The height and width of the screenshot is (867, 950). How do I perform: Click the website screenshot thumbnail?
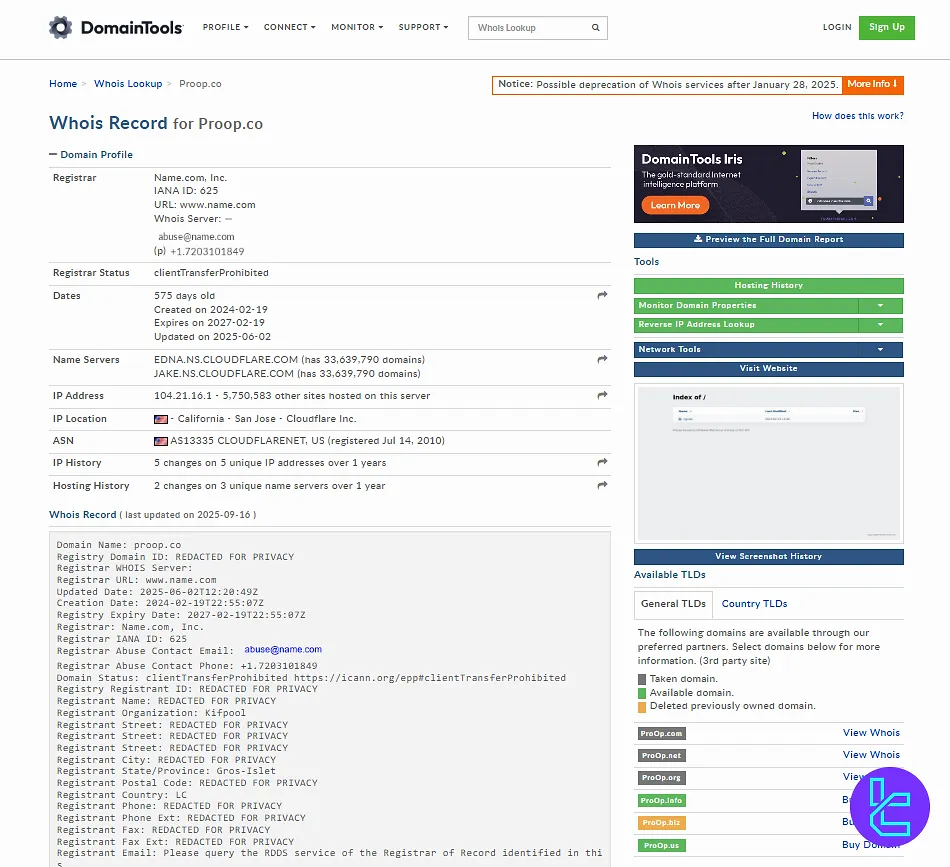(x=768, y=464)
